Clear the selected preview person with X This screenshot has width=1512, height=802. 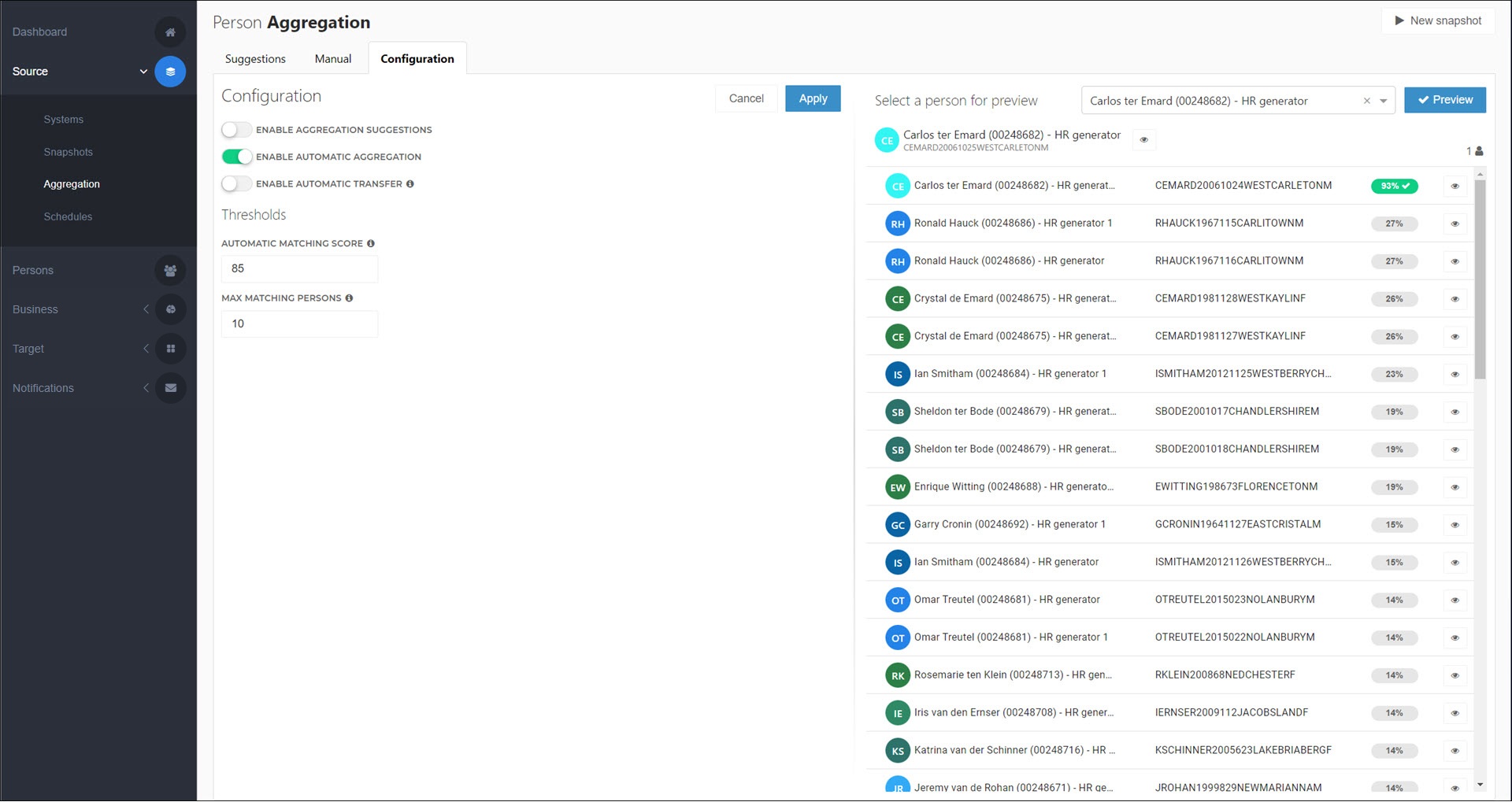coord(1366,101)
